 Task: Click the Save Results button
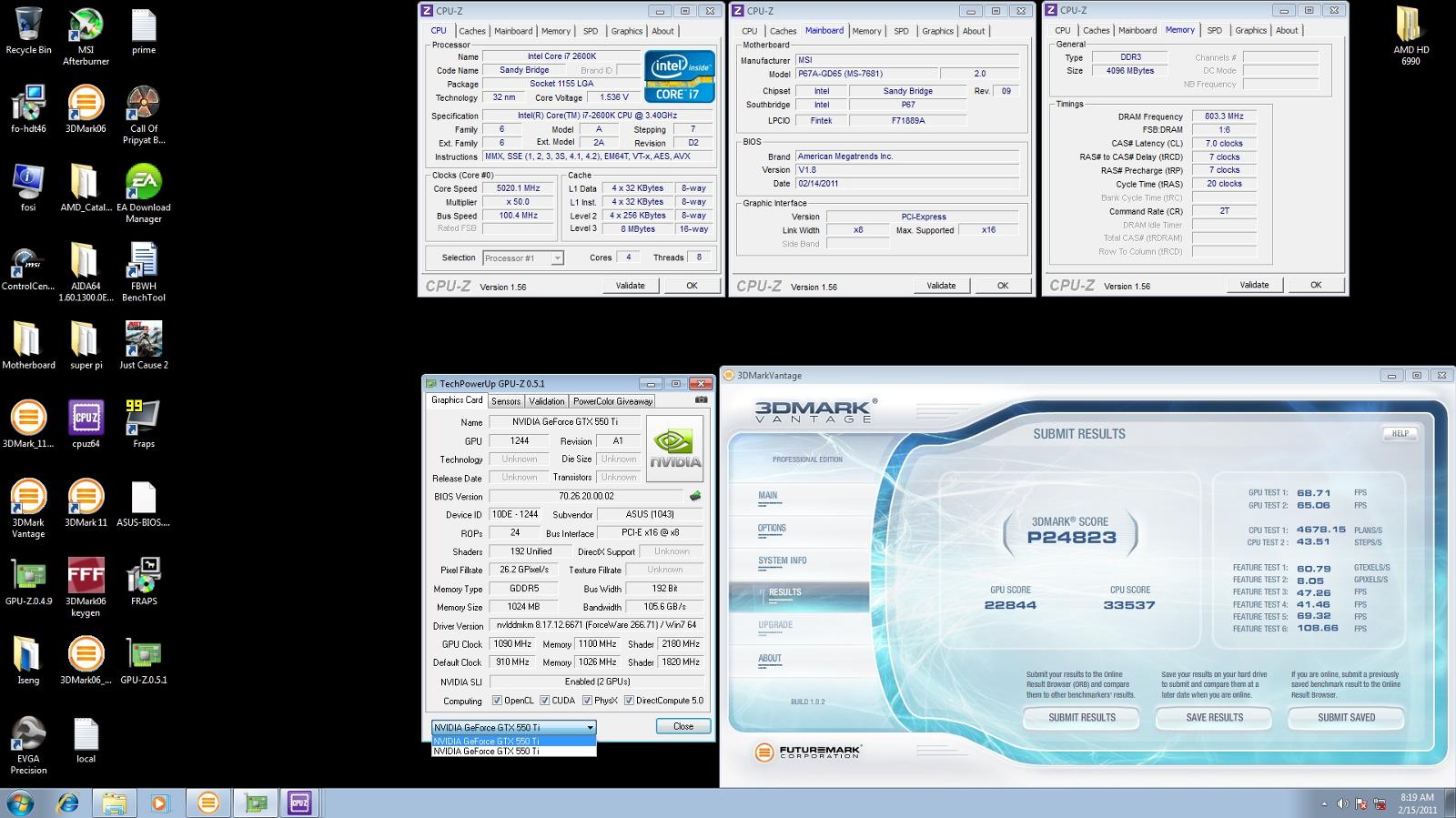[x=1215, y=718]
